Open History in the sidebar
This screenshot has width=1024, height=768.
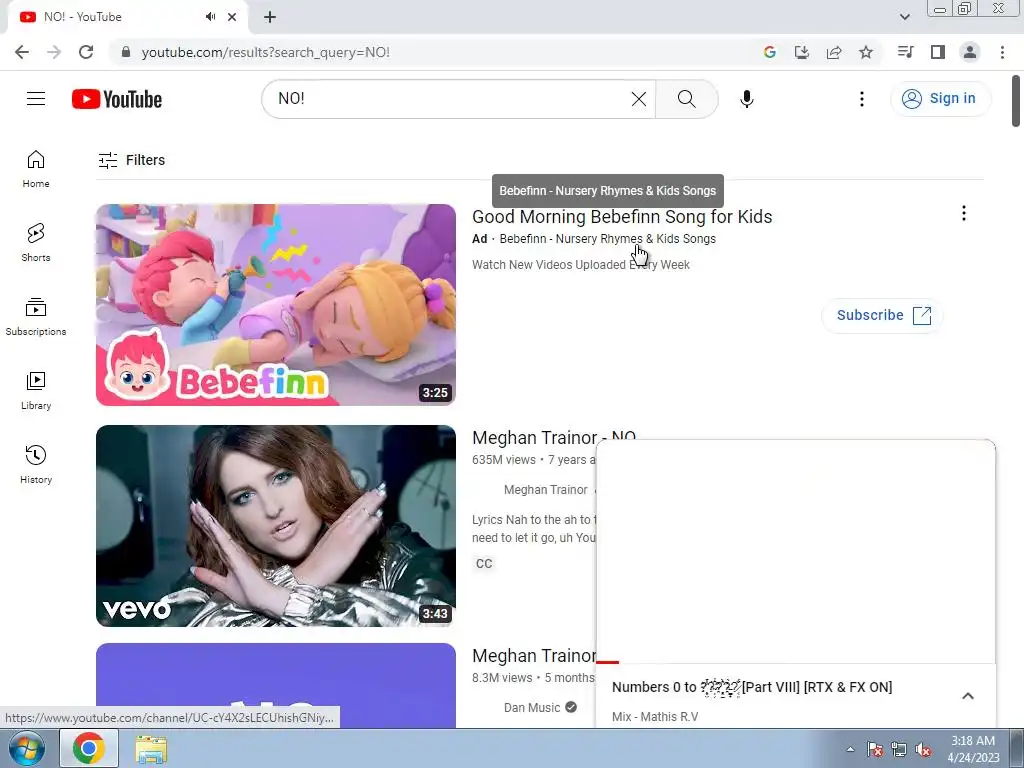tap(36, 464)
